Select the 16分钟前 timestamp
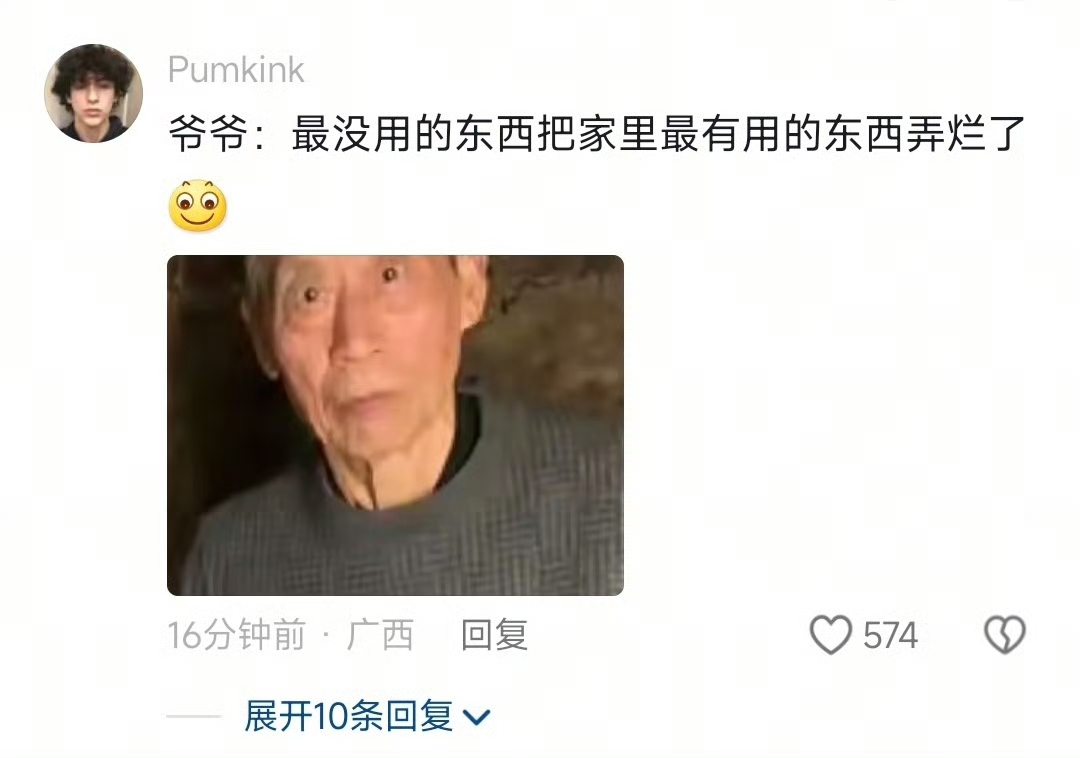 point(236,635)
